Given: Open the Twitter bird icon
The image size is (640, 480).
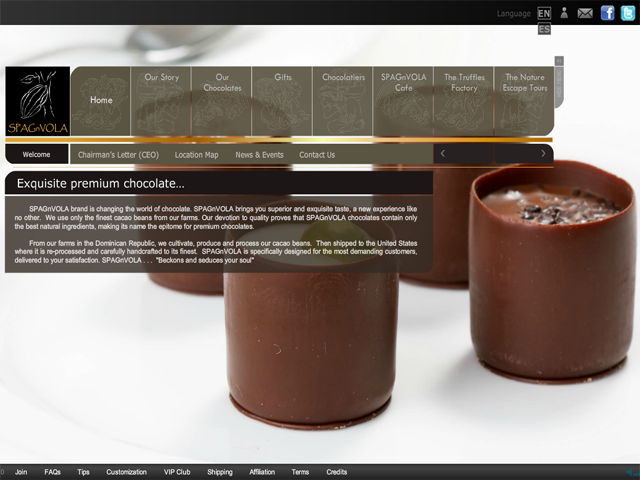Looking at the screenshot, I should (628, 13).
